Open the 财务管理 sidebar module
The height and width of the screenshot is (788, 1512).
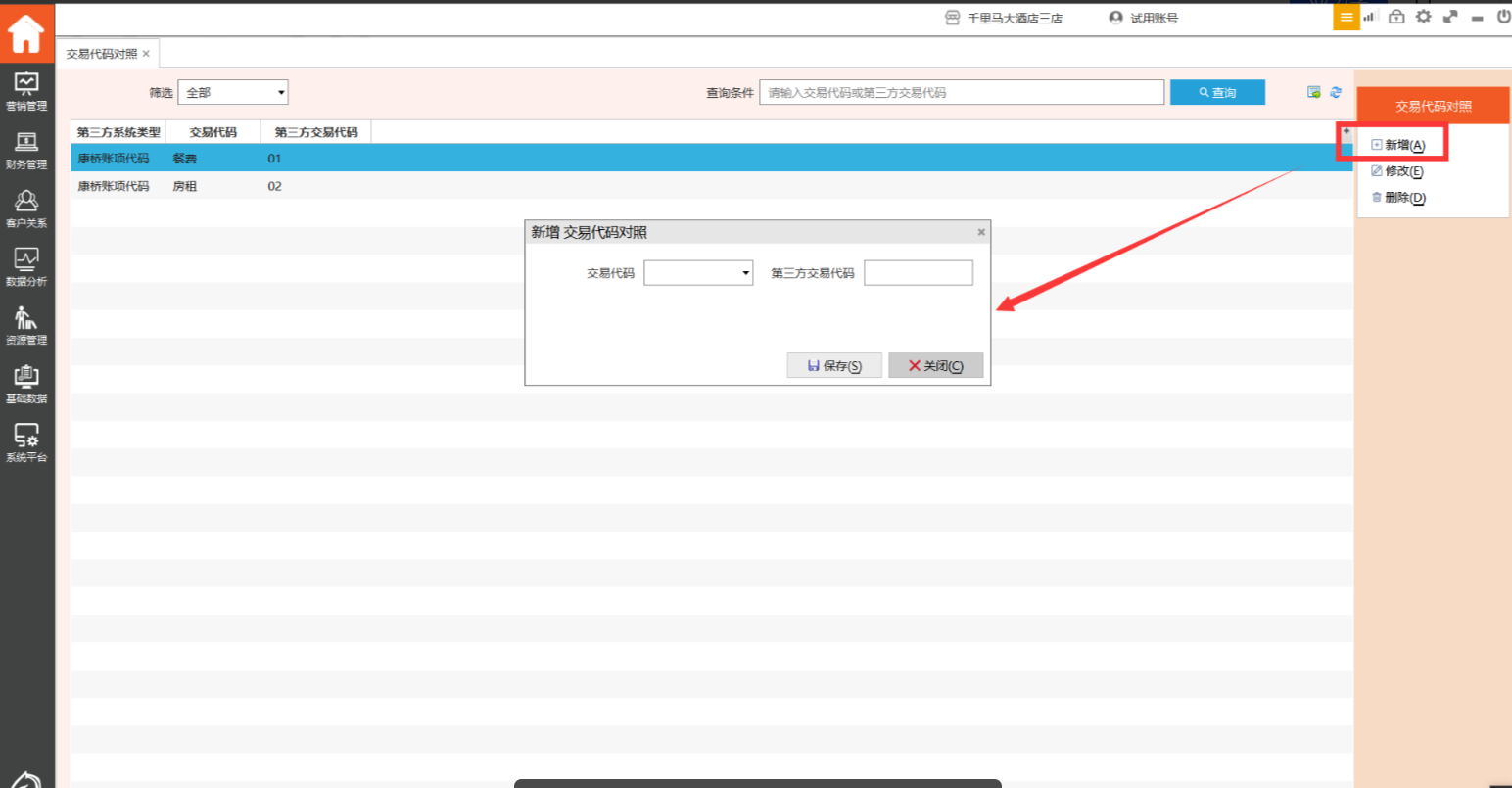point(26,150)
